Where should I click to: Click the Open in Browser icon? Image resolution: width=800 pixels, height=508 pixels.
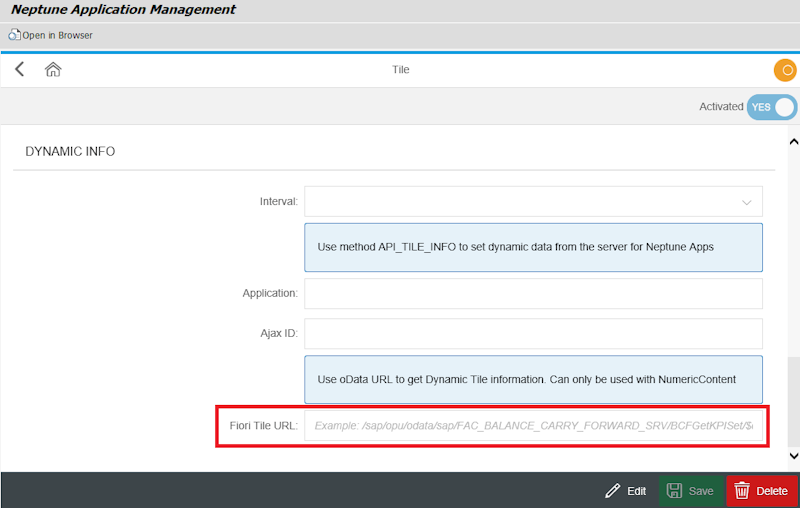tap(14, 35)
